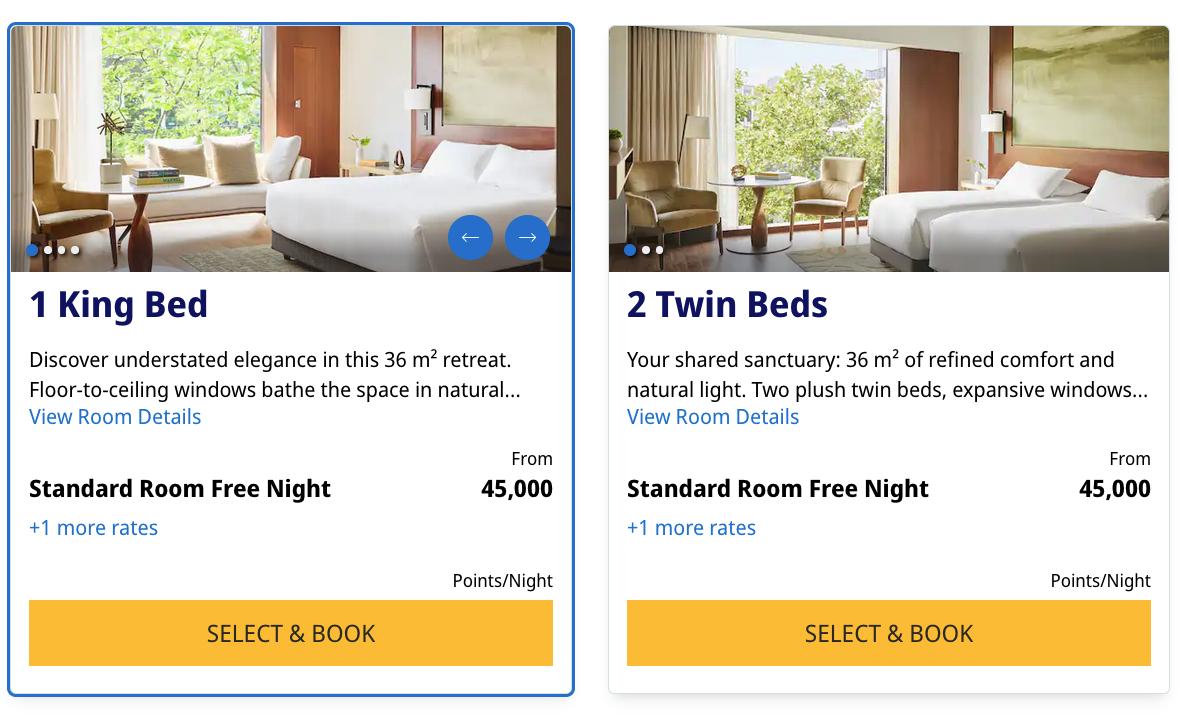Expand +1 more rates under King Bed
The image size is (1180, 721).
point(93,527)
